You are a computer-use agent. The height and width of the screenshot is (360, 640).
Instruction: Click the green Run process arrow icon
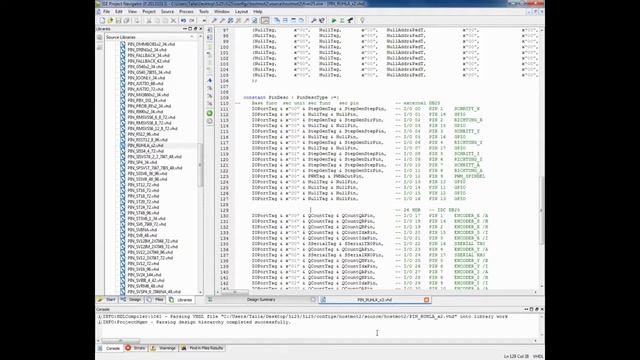click(x=334, y=20)
